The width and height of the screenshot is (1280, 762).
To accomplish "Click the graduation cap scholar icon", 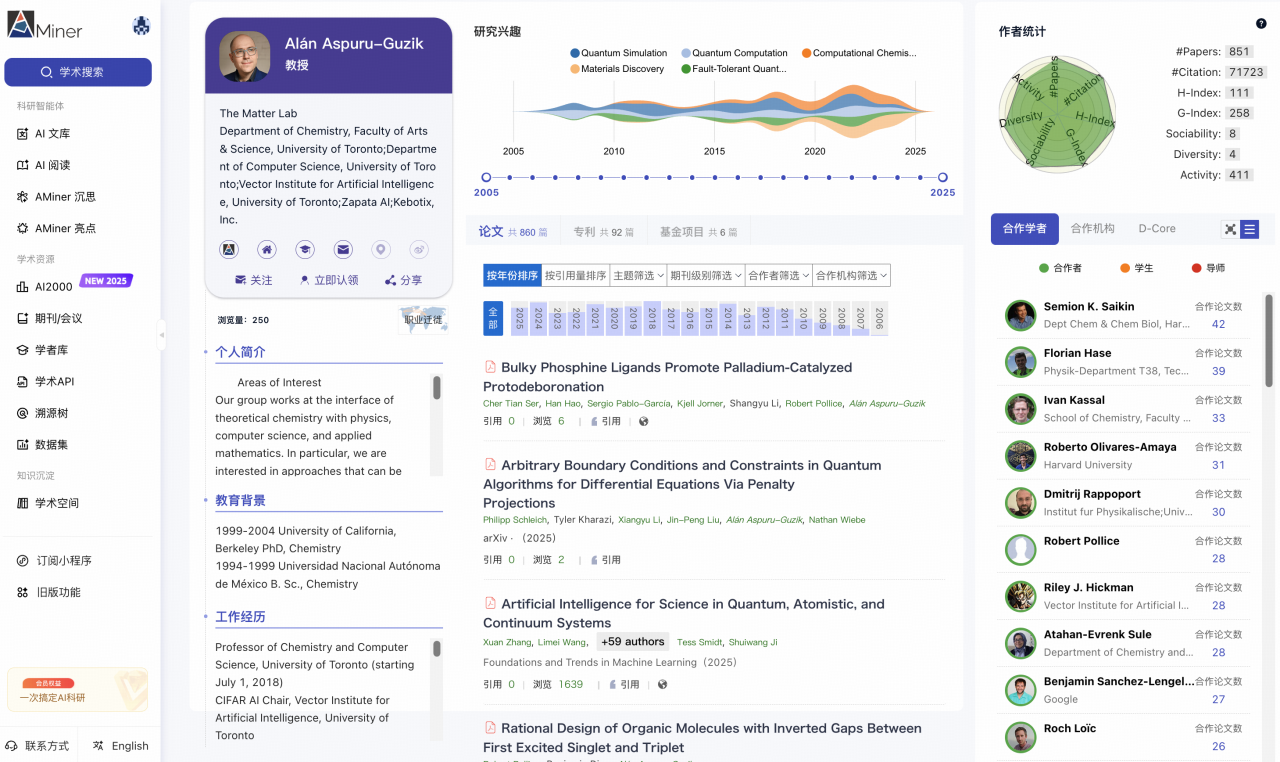I will tap(305, 249).
